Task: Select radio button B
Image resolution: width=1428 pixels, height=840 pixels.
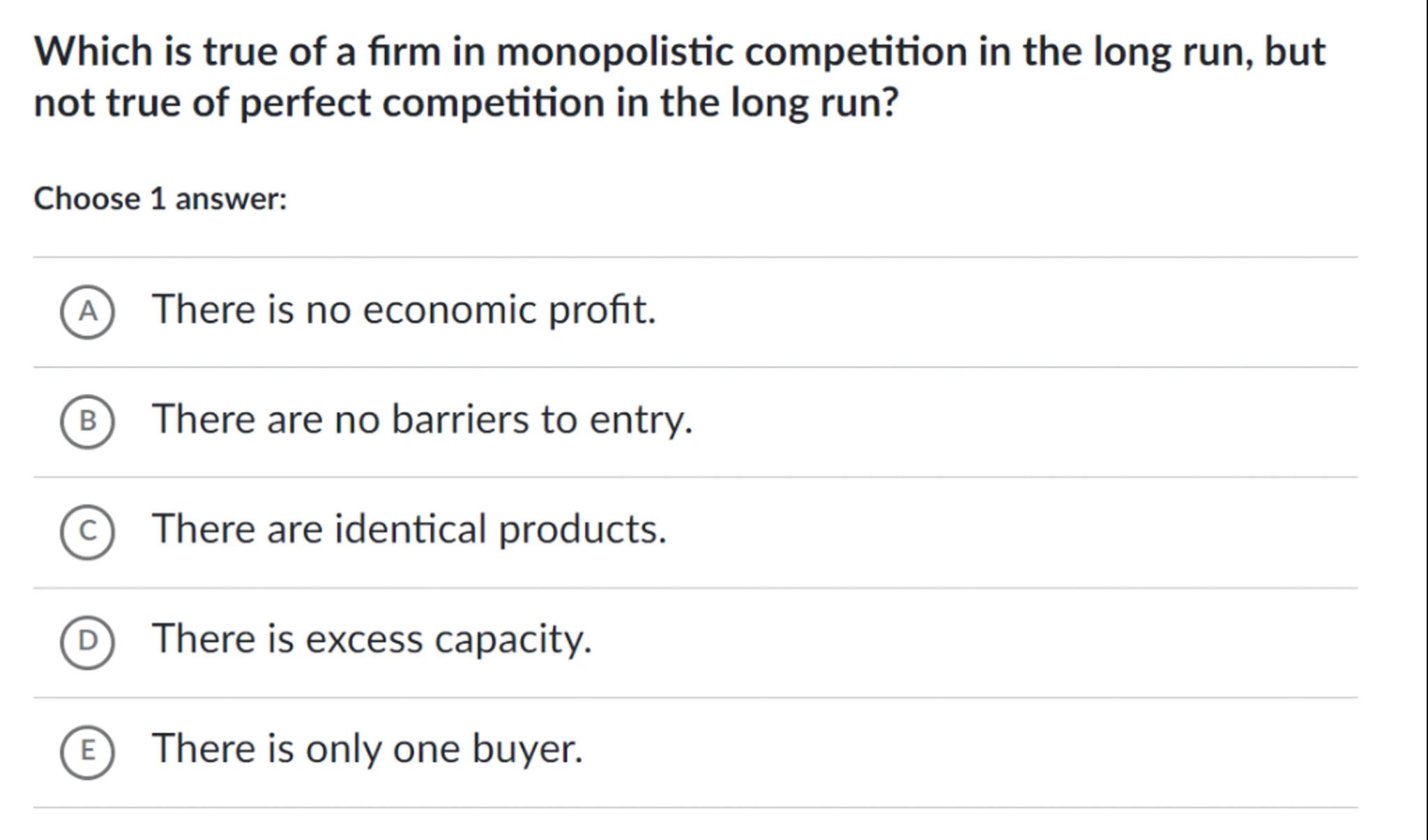Action: tap(87, 421)
